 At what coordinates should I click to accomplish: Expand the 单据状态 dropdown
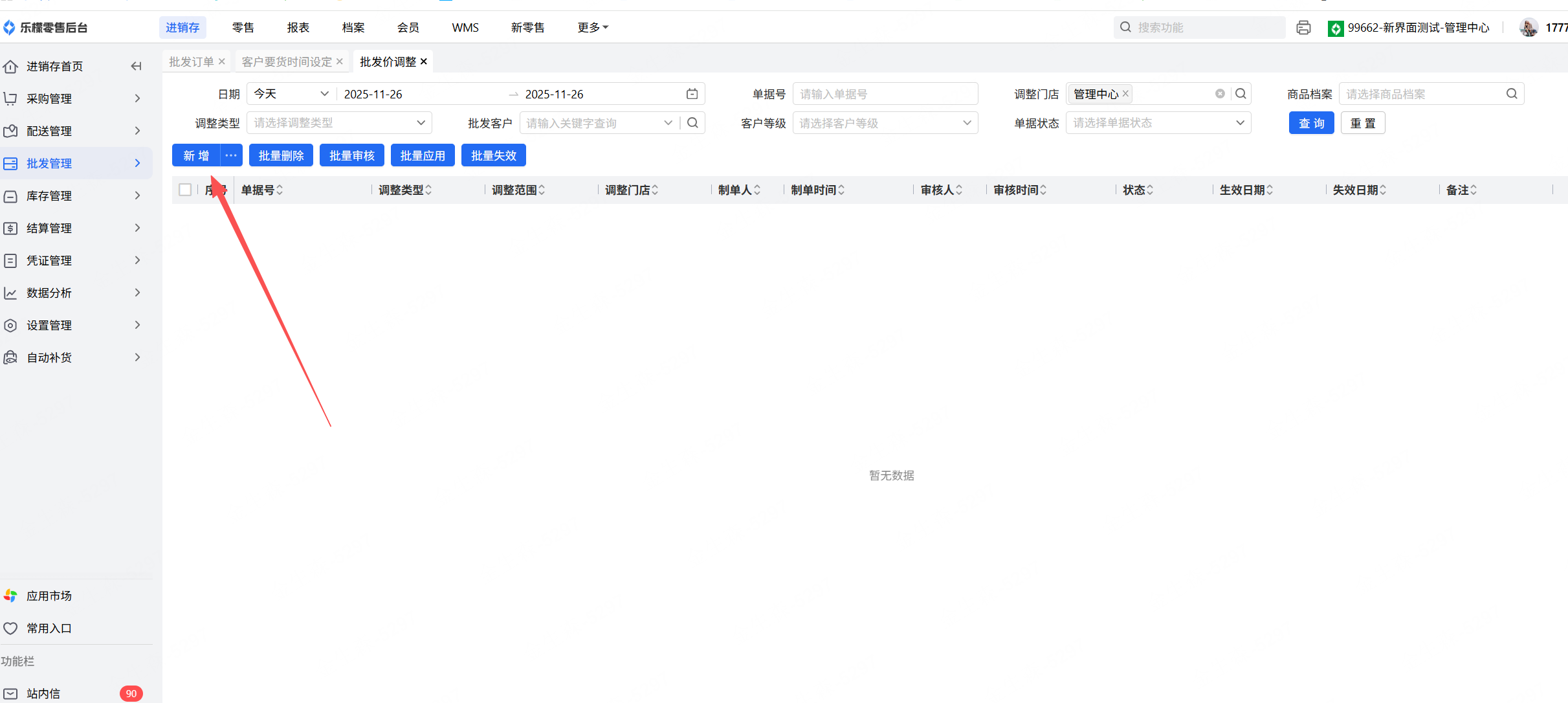[1158, 123]
